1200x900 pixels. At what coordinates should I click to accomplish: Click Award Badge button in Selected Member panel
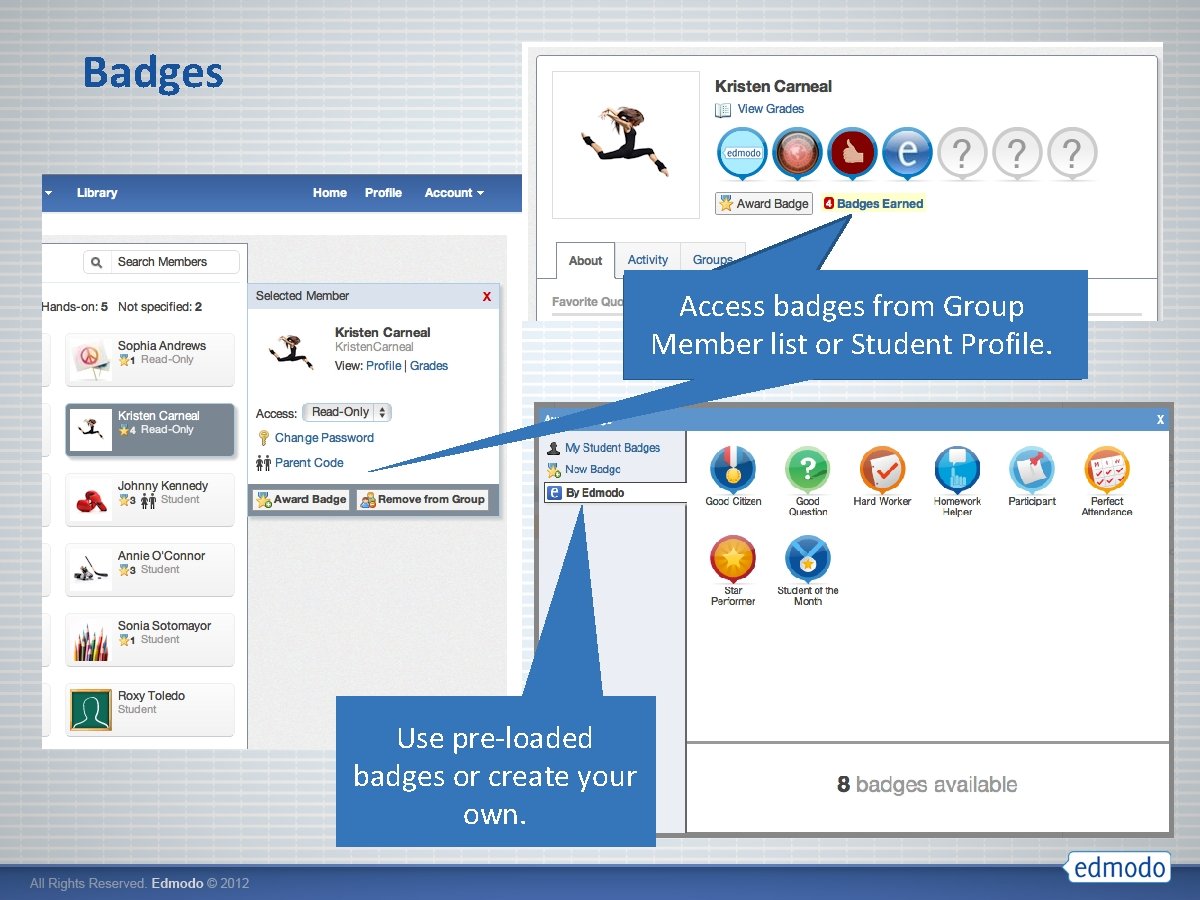pyautogui.click(x=301, y=500)
